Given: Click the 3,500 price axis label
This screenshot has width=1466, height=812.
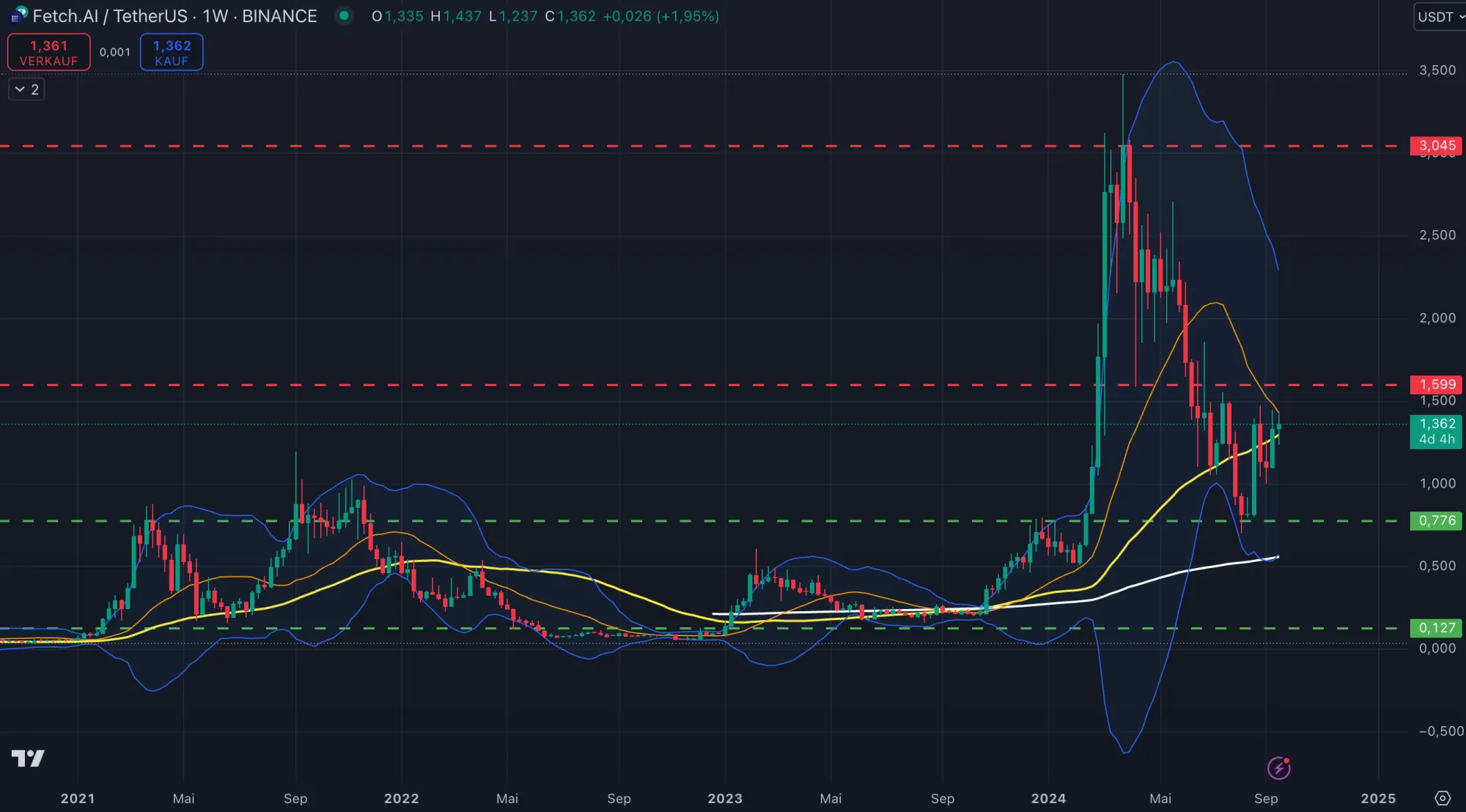Looking at the screenshot, I should click(1437, 70).
